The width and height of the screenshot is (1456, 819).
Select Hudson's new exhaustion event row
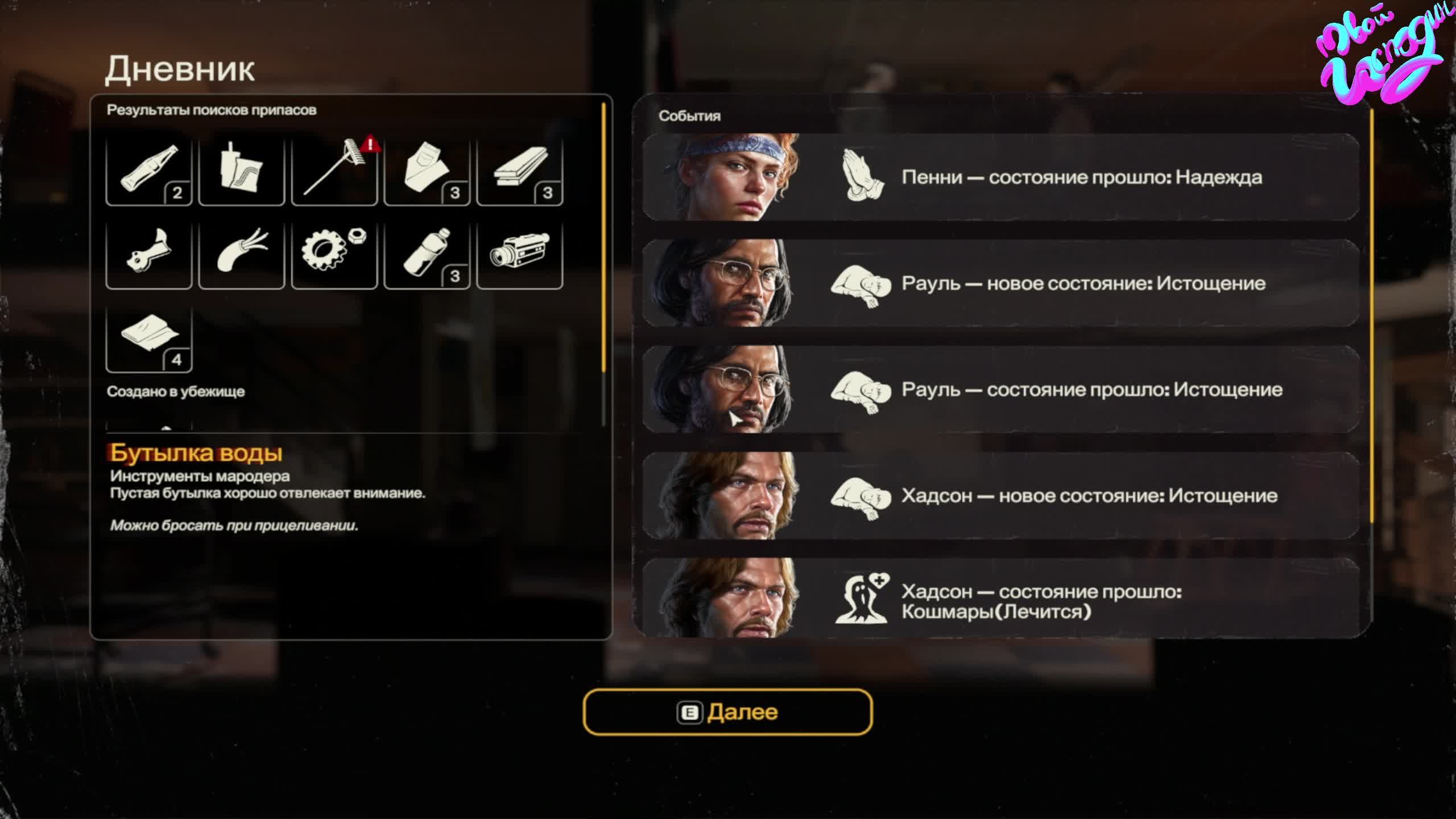(x=1001, y=495)
